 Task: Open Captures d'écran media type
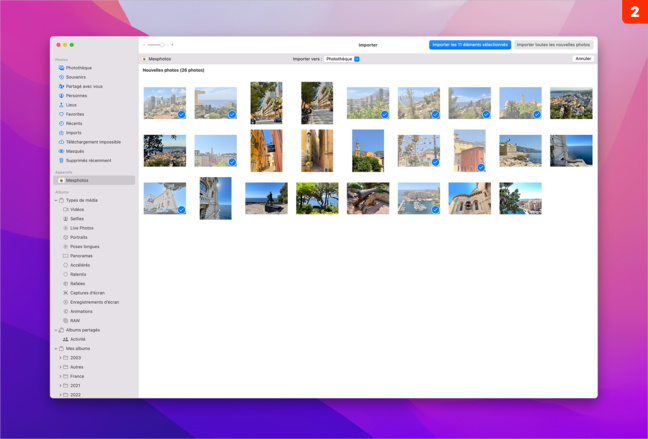[x=87, y=293]
